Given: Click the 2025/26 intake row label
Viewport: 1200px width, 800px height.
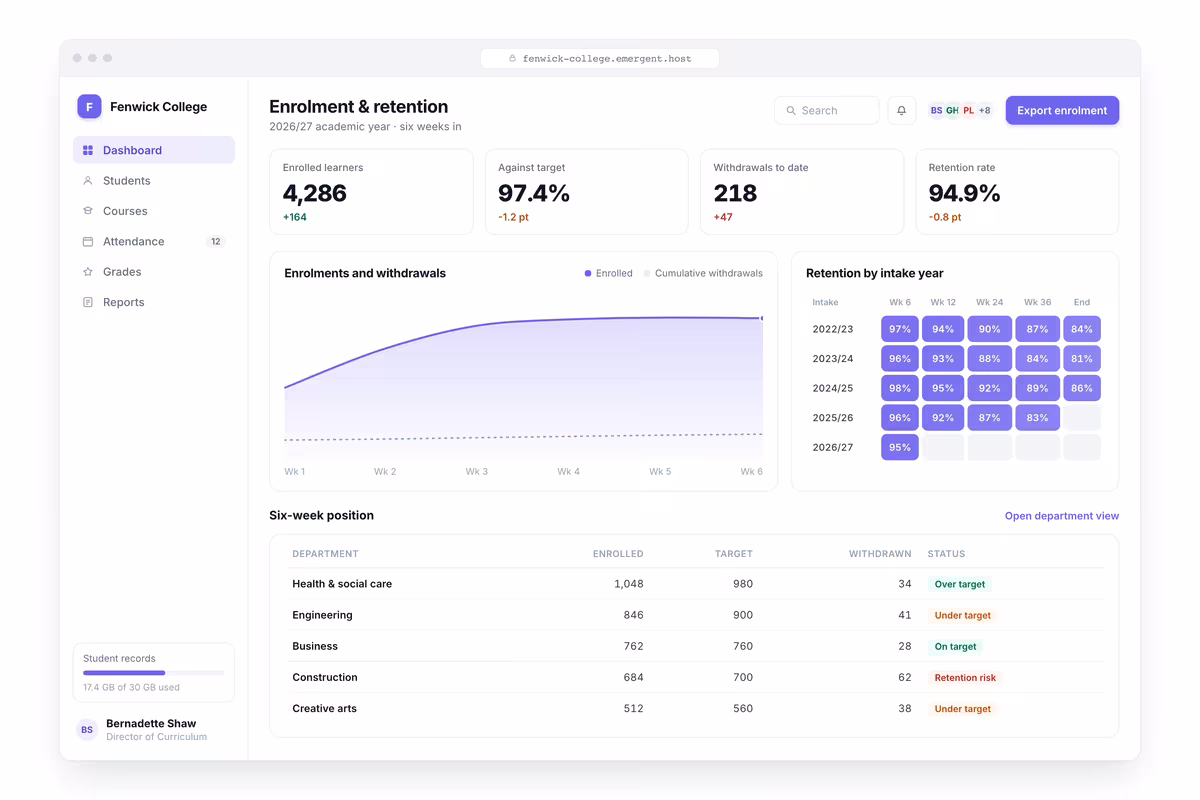Looking at the screenshot, I should [832, 418].
